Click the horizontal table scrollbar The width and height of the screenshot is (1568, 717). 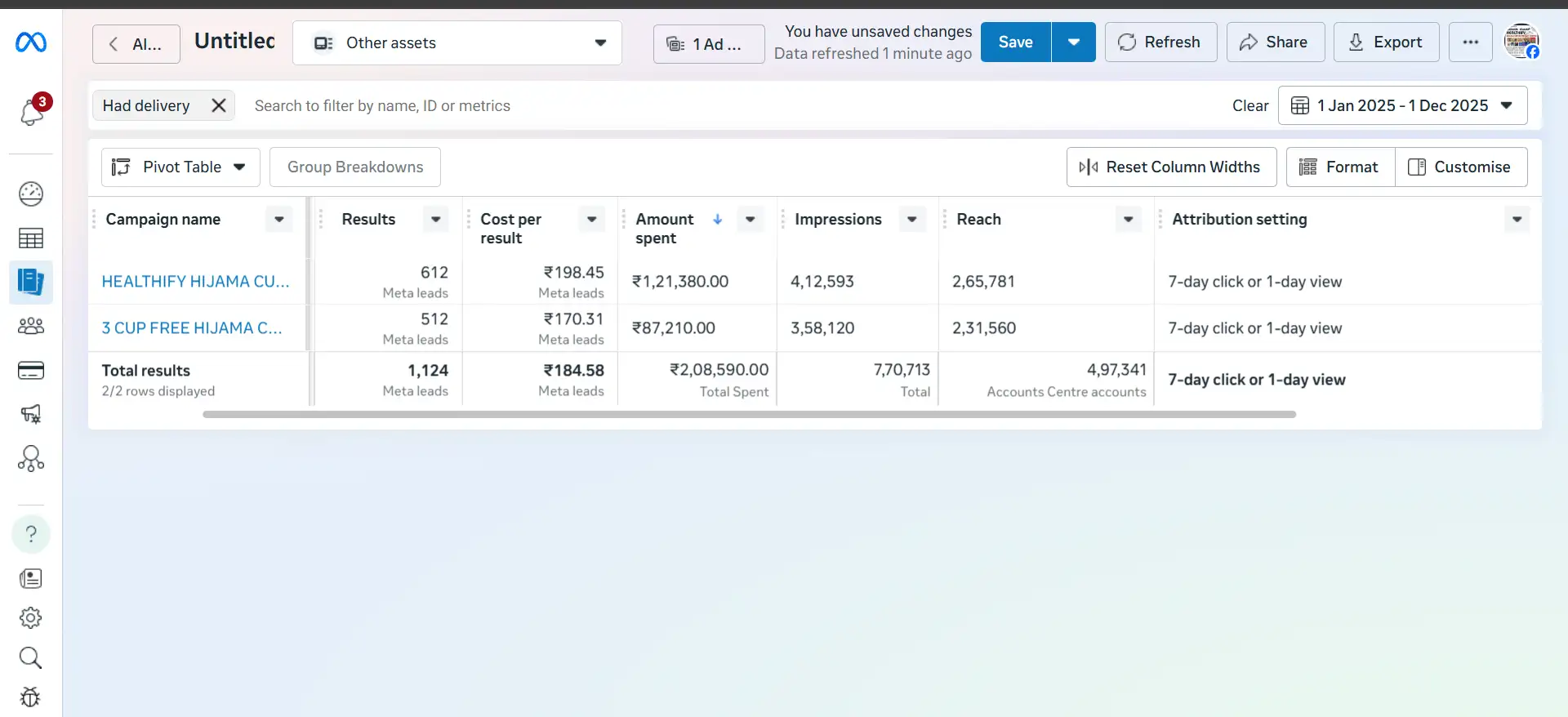coord(749,415)
